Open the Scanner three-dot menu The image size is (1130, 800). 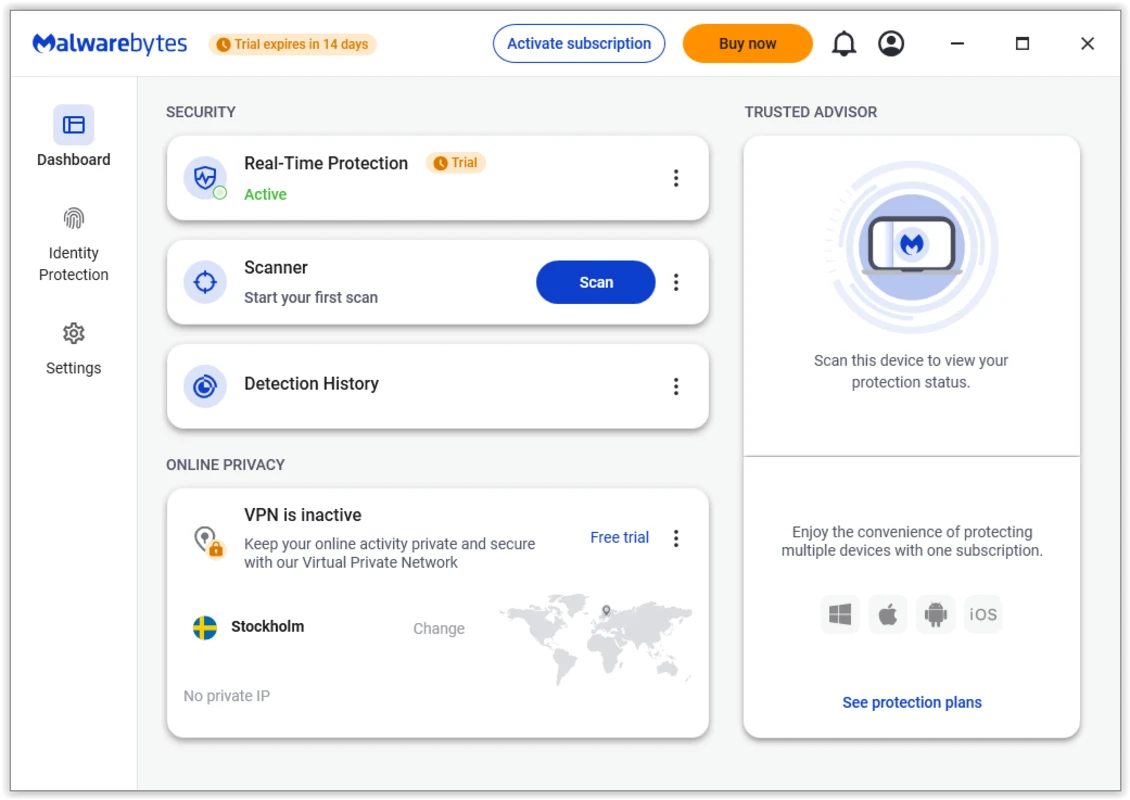click(x=676, y=282)
